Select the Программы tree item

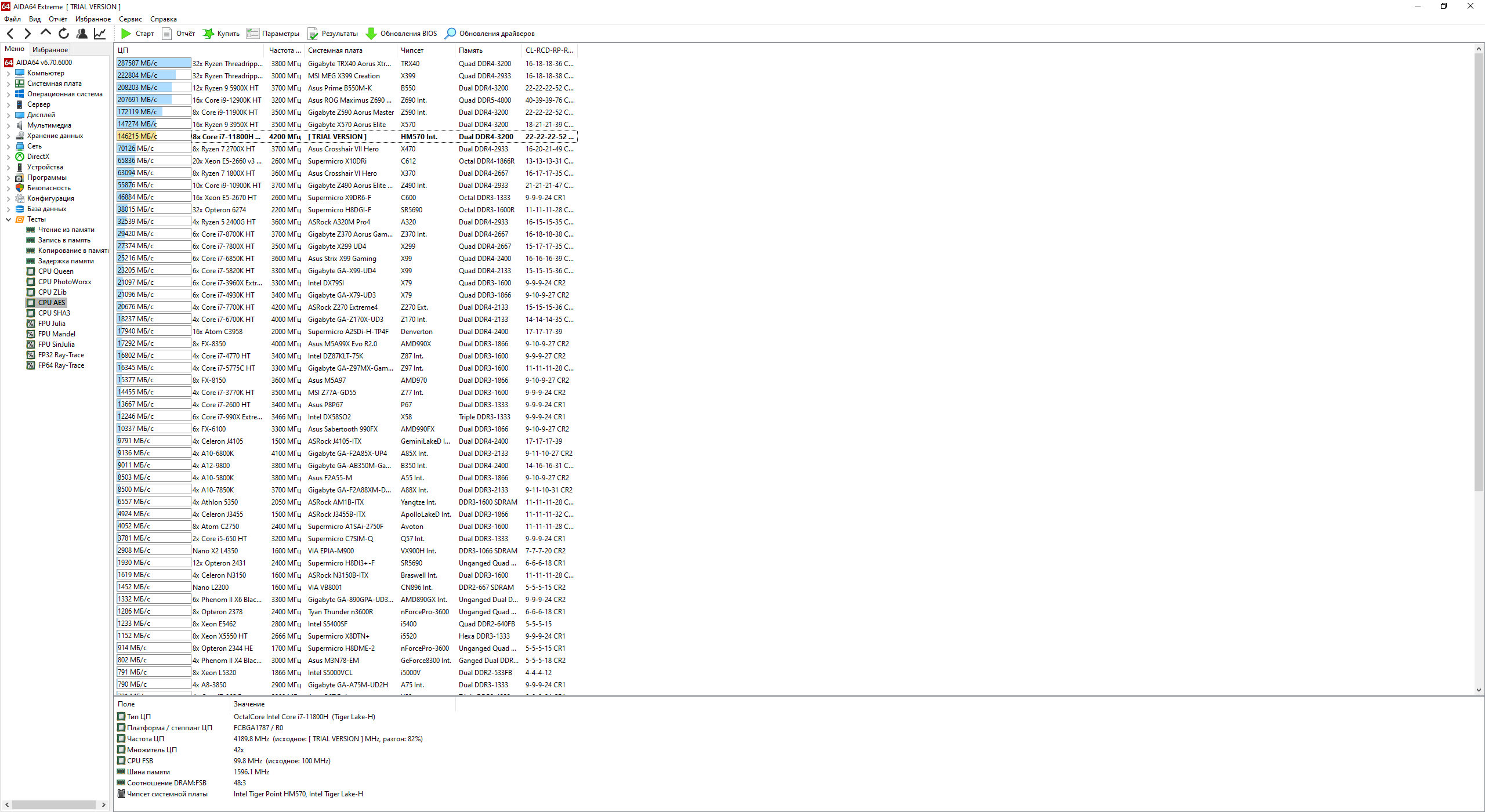46,177
